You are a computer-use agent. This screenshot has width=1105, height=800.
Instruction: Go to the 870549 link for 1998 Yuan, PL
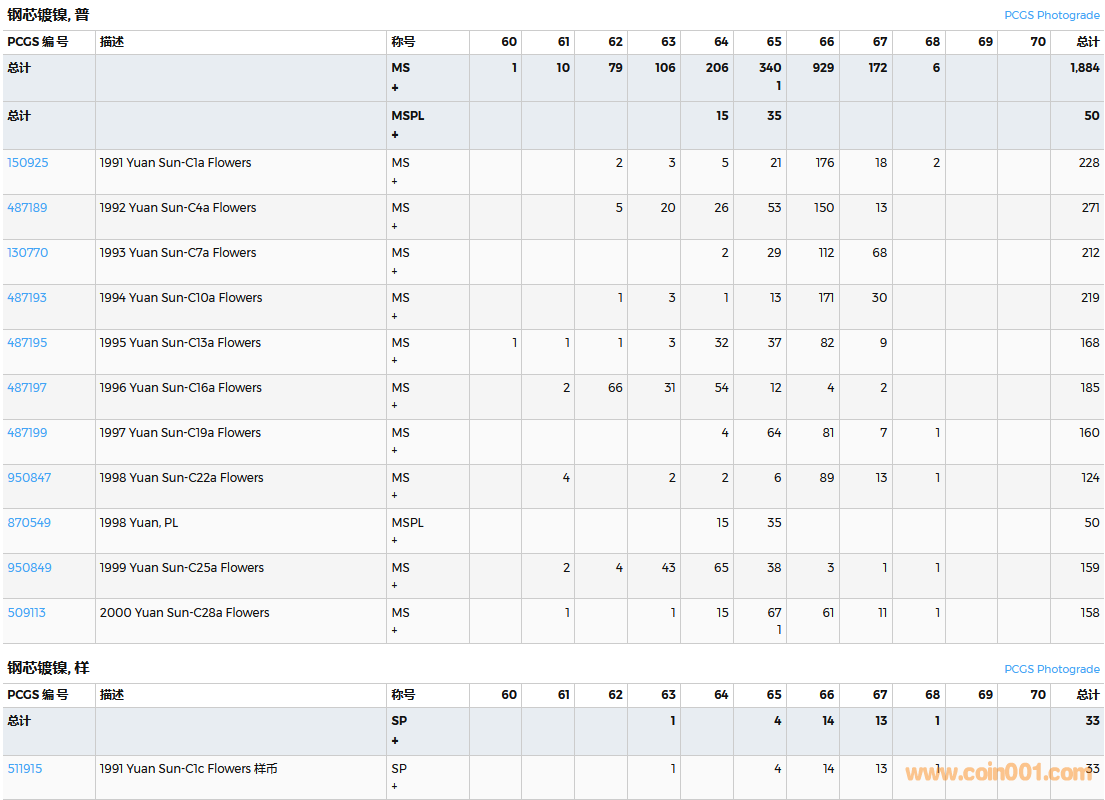(x=28, y=523)
